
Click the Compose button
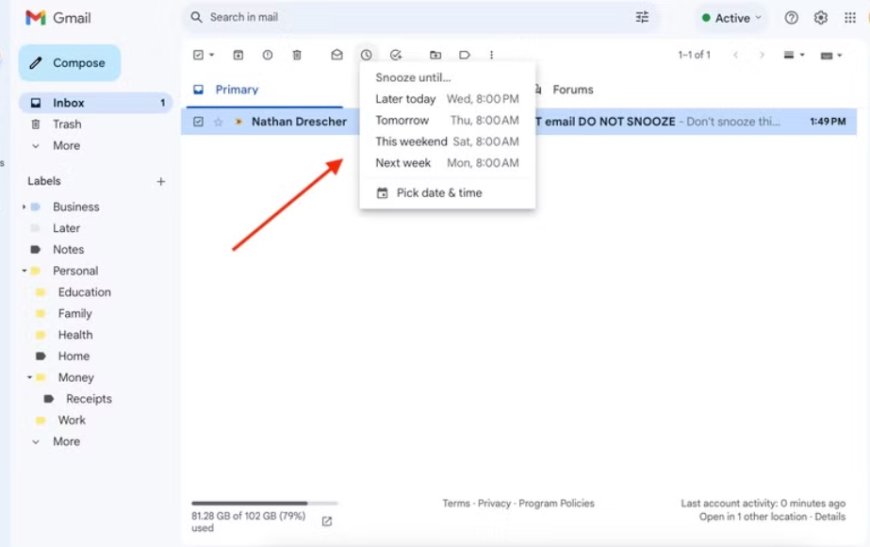pos(69,63)
